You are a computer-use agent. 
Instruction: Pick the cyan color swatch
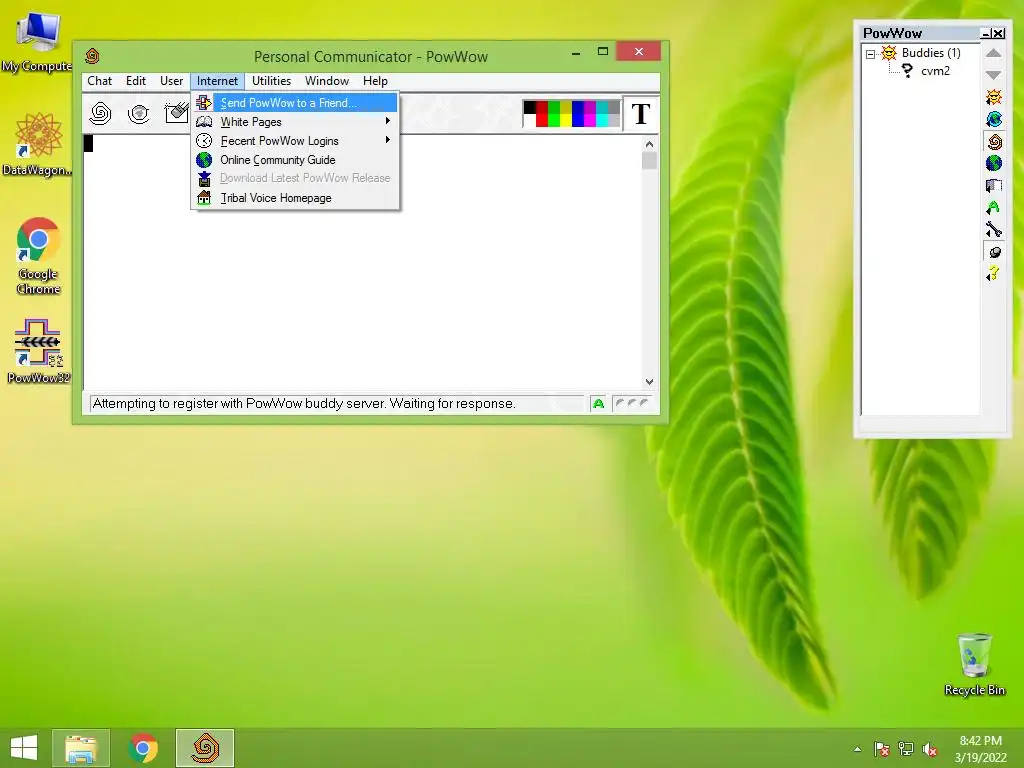[x=602, y=120]
